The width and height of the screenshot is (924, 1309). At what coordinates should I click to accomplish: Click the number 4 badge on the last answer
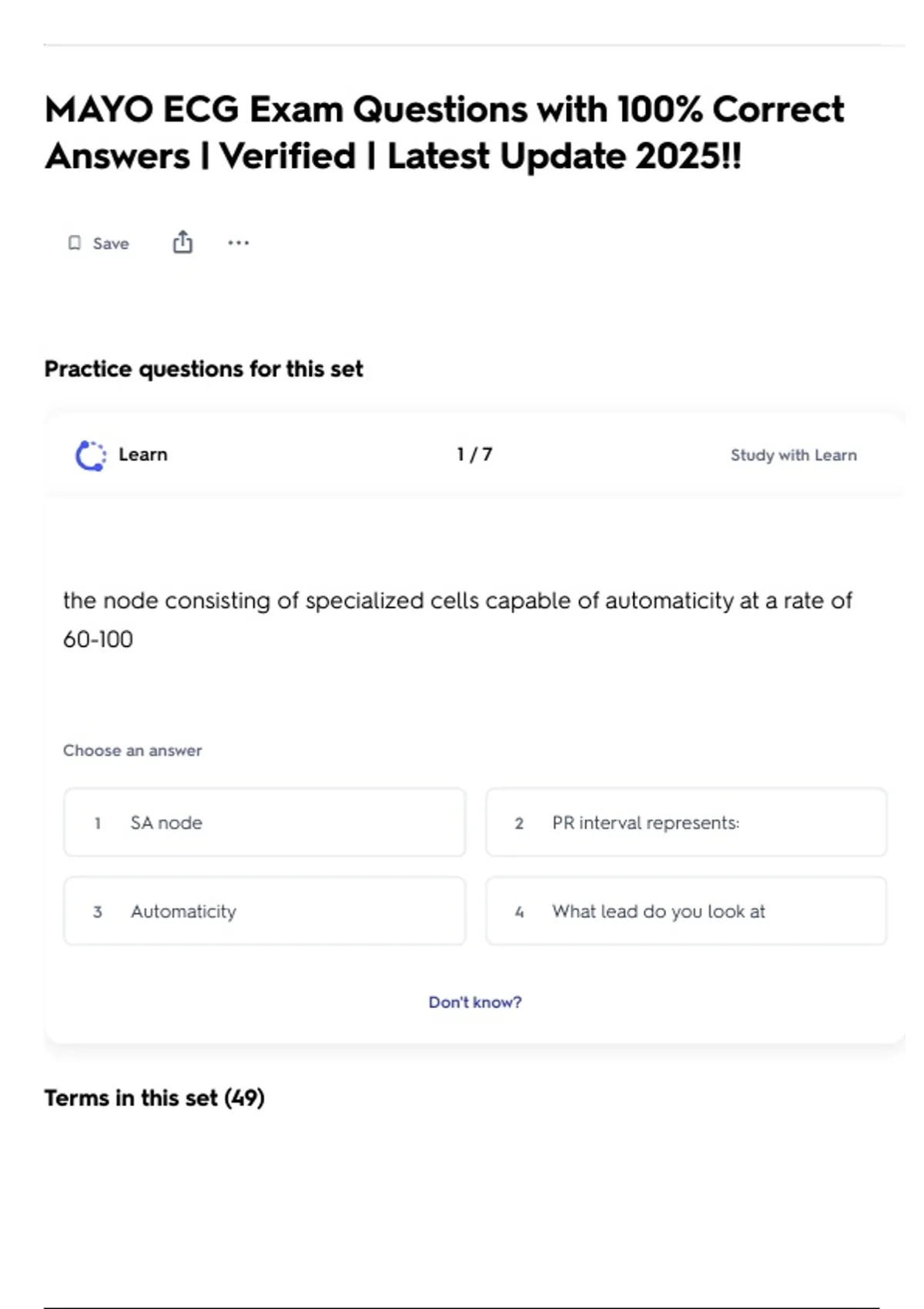pyautogui.click(x=519, y=912)
